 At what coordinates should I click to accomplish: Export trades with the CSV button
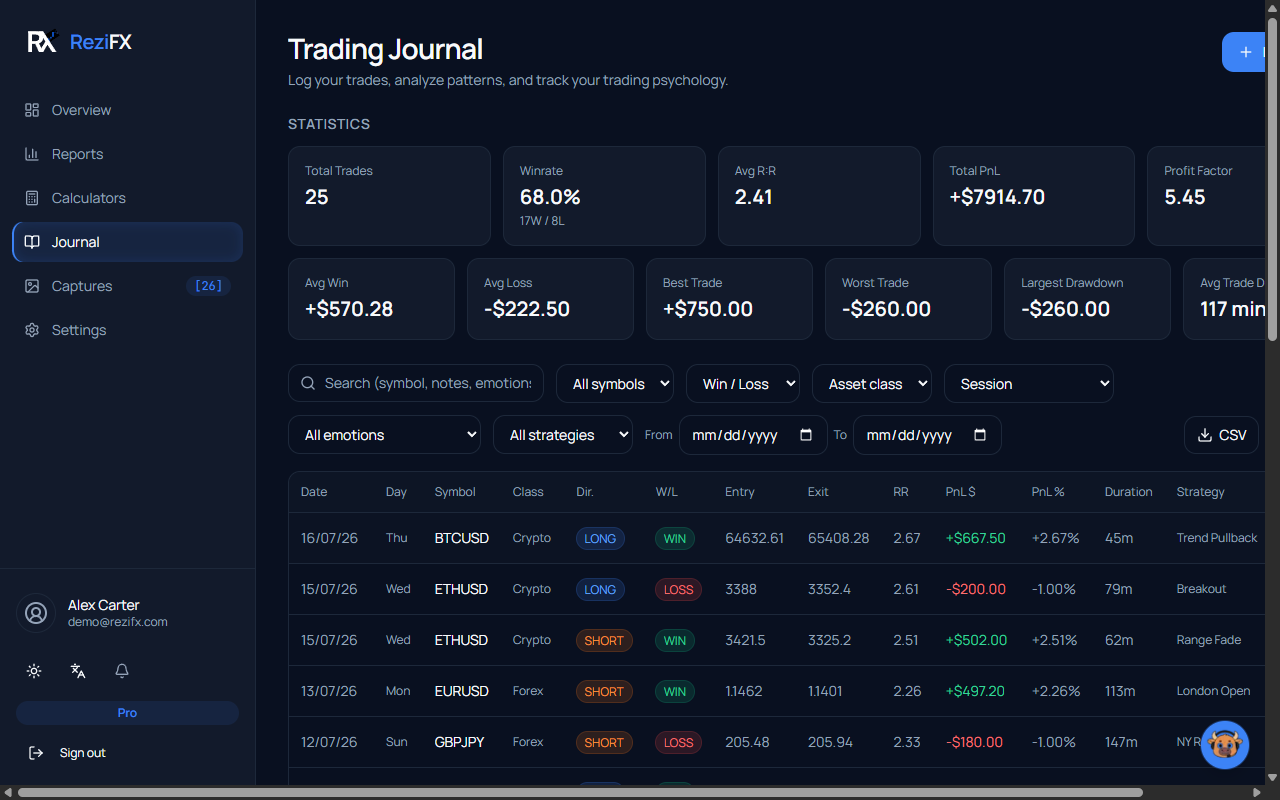pos(1221,435)
